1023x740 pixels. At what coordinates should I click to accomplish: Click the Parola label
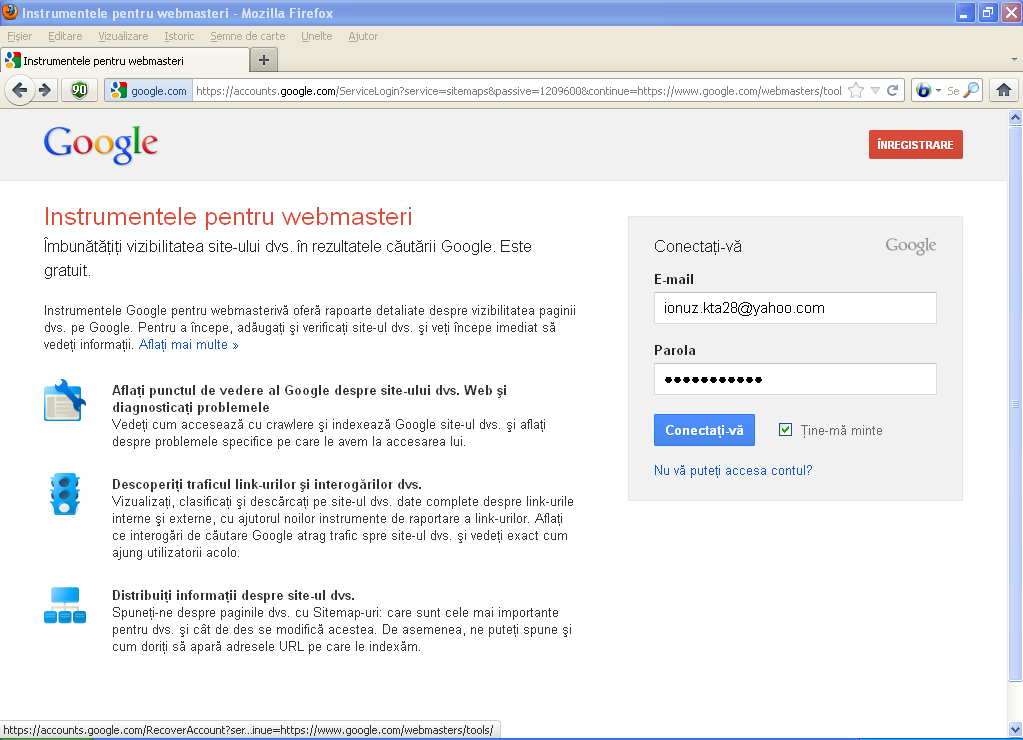pos(675,350)
